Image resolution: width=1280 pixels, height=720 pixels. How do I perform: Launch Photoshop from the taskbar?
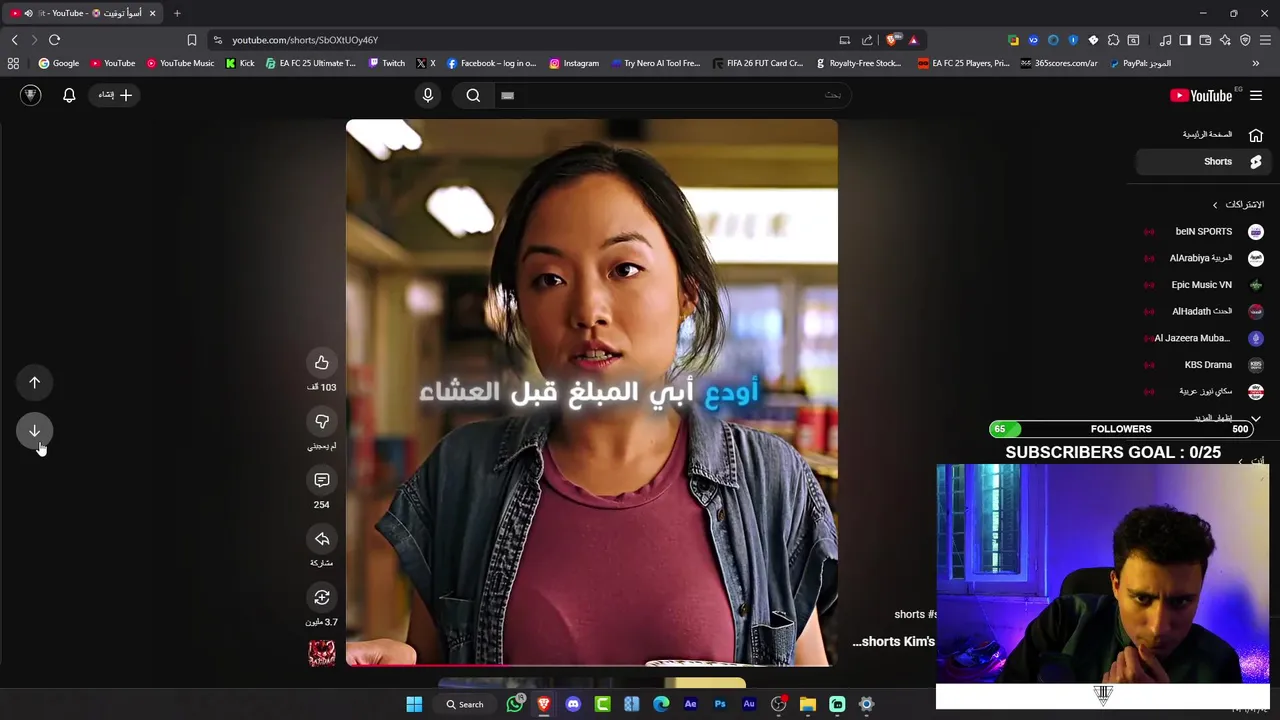[x=720, y=704]
